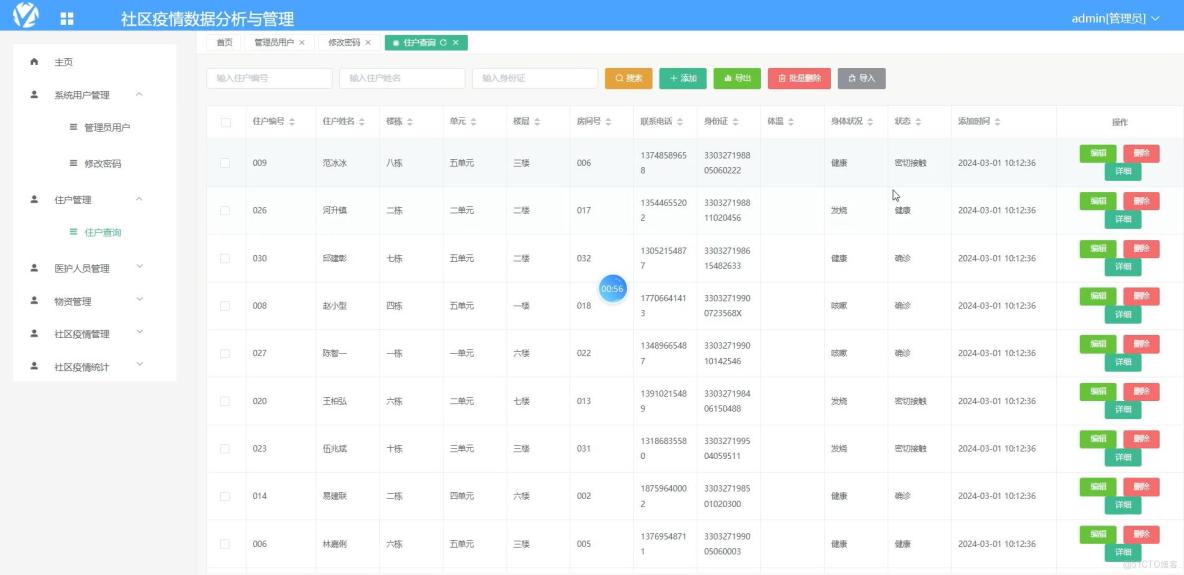Click the user icon beside 住户管理
Viewport: 1184px width, 575px height.
[x=34, y=199]
